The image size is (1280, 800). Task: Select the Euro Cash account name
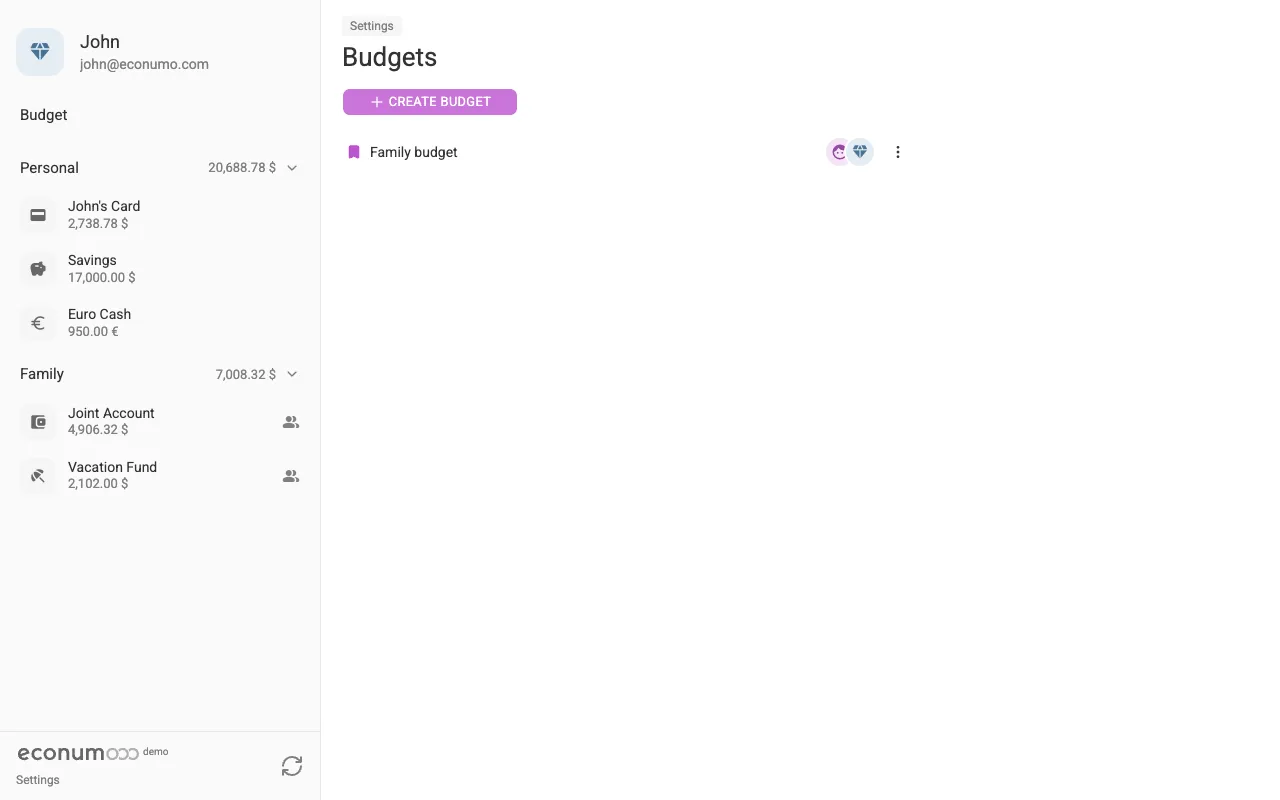[99, 314]
